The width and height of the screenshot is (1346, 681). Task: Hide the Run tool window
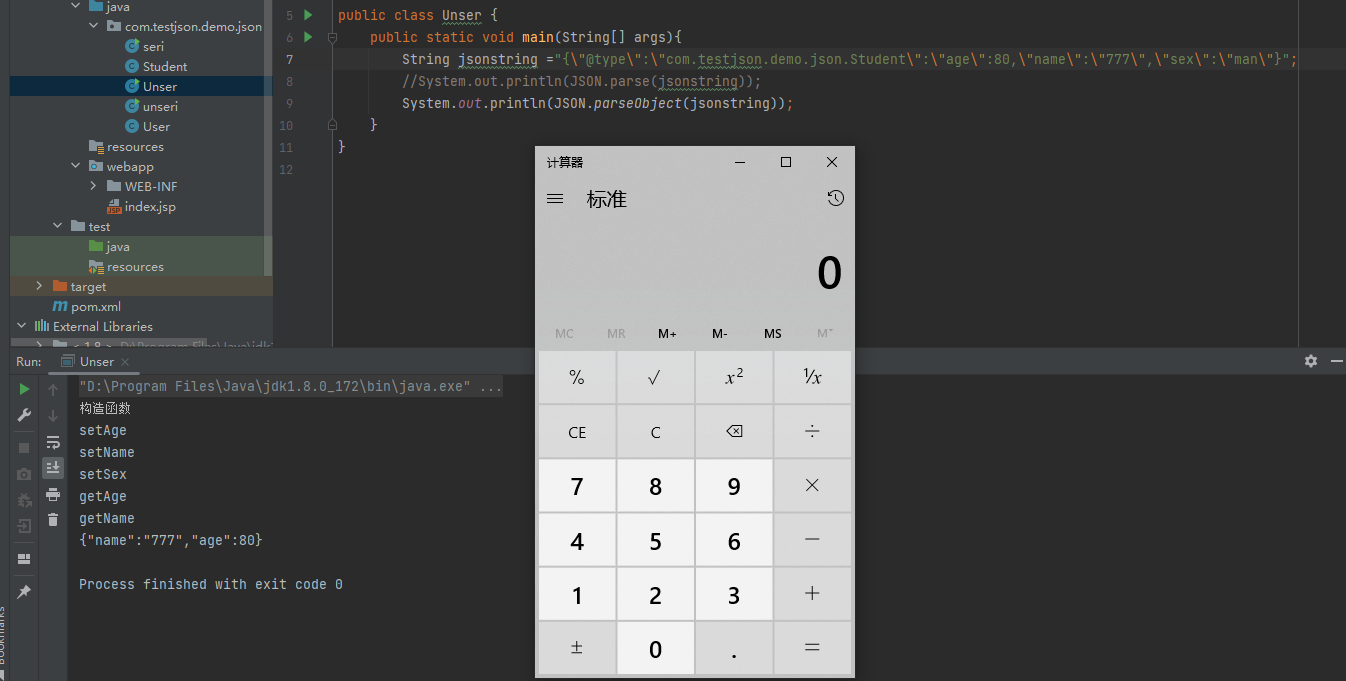click(1335, 361)
